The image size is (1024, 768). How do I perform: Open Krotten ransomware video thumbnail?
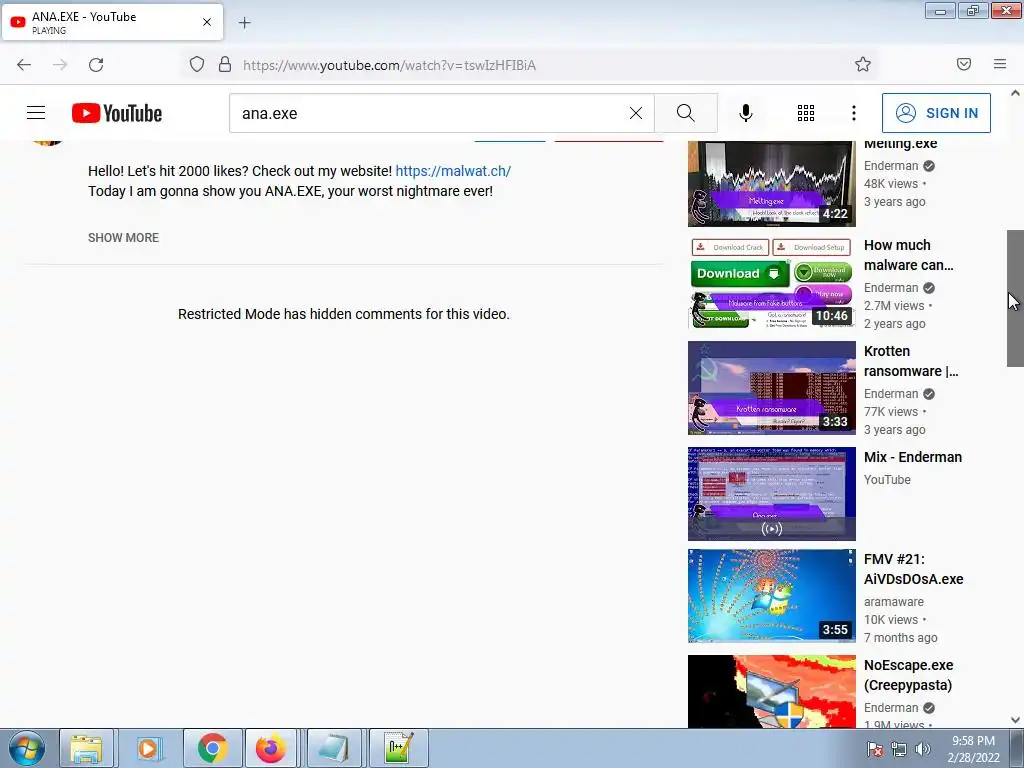coord(771,388)
